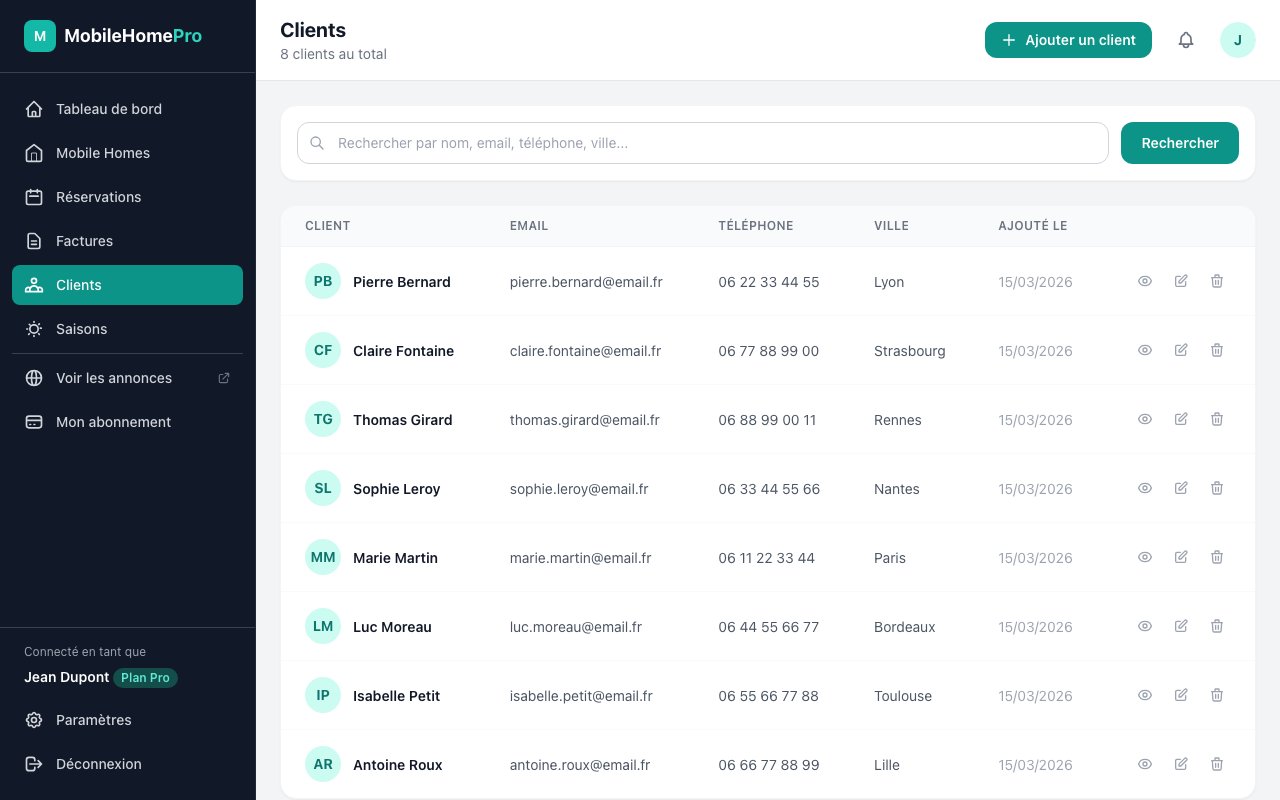
Task: Open edit pencil for Sophie Leroy
Action: (1181, 489)
